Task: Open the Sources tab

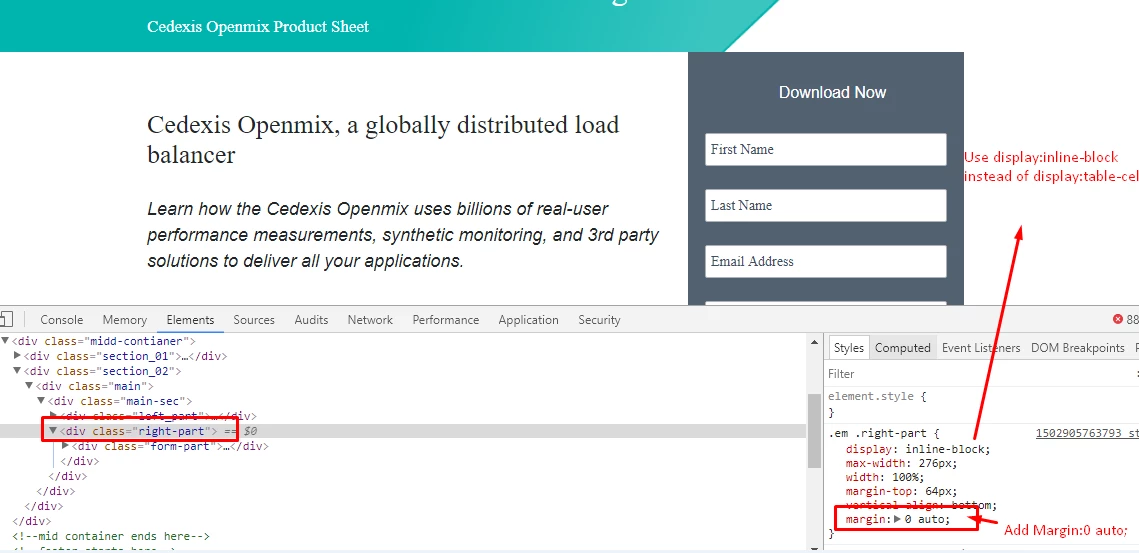Action: 254,320
